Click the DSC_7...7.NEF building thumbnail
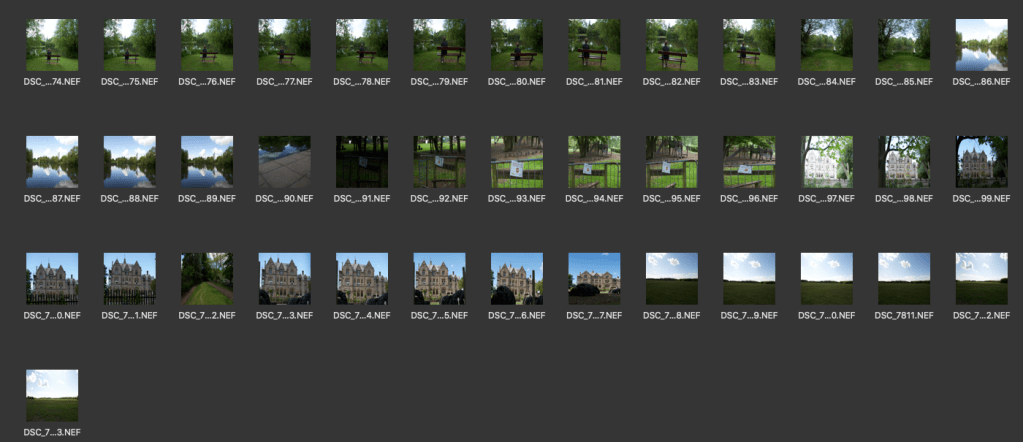Image resolution: width=1023 pixels, height=442 pixels. click(594, 278)
